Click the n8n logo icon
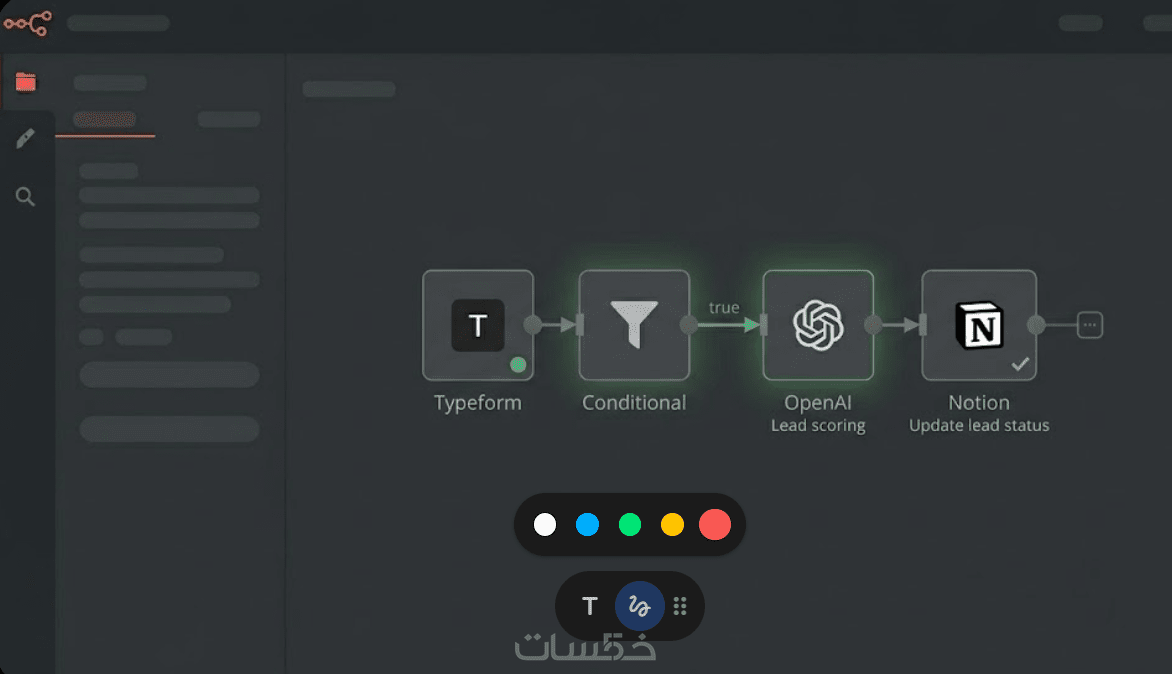The width and height of the screenshot is (1172, 674). click(x=28, y=23)
